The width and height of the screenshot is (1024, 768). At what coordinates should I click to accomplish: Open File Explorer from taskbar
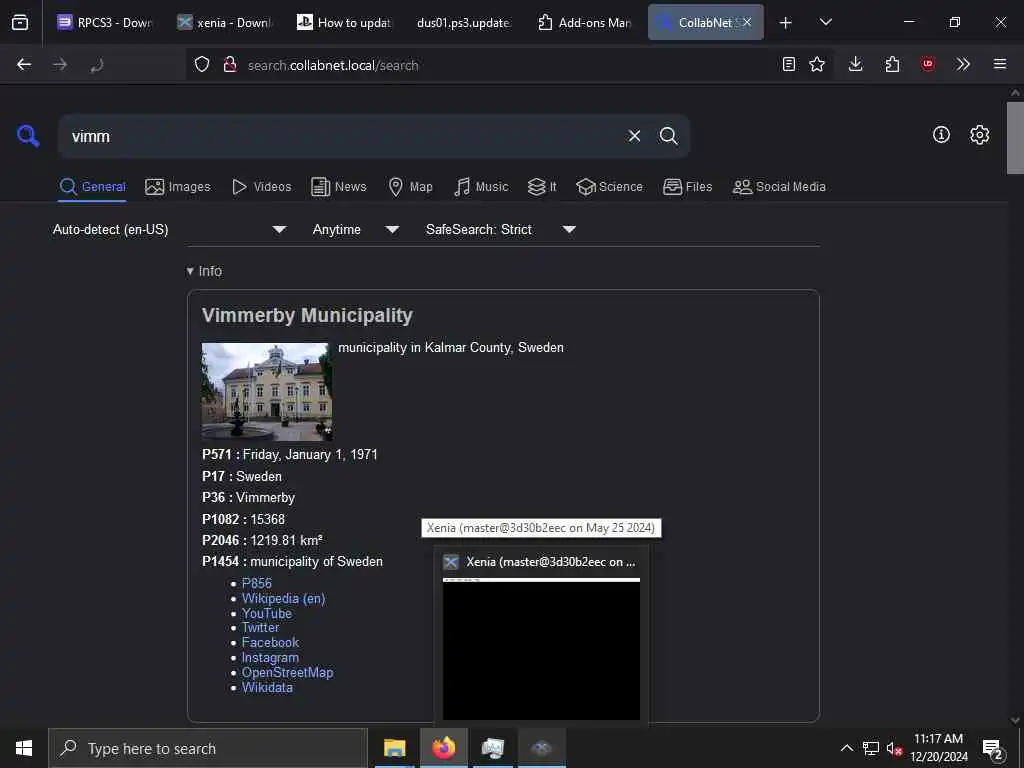[394, 748]
